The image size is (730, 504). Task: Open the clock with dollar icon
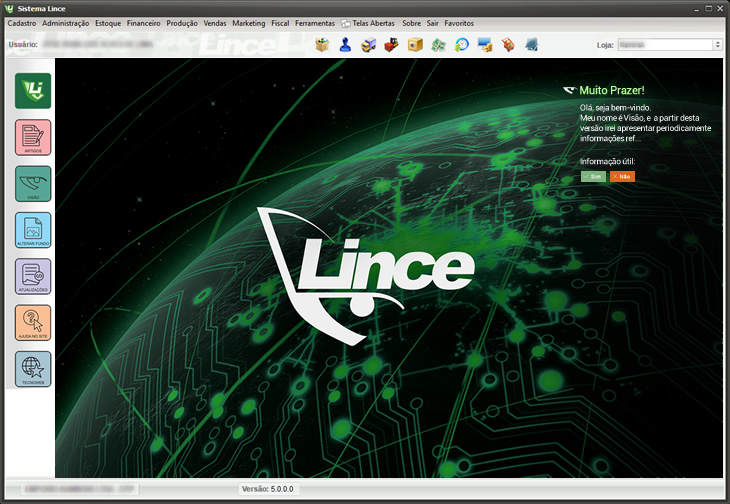click(x=461, y=45)
